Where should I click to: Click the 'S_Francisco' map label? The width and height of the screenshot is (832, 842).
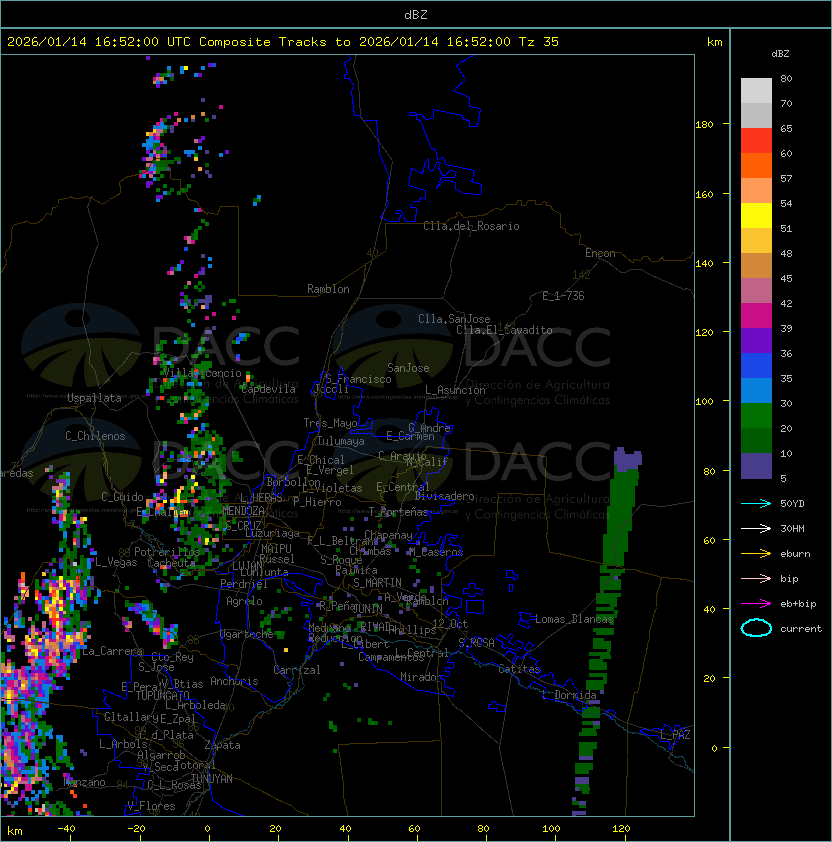point(358,379)
